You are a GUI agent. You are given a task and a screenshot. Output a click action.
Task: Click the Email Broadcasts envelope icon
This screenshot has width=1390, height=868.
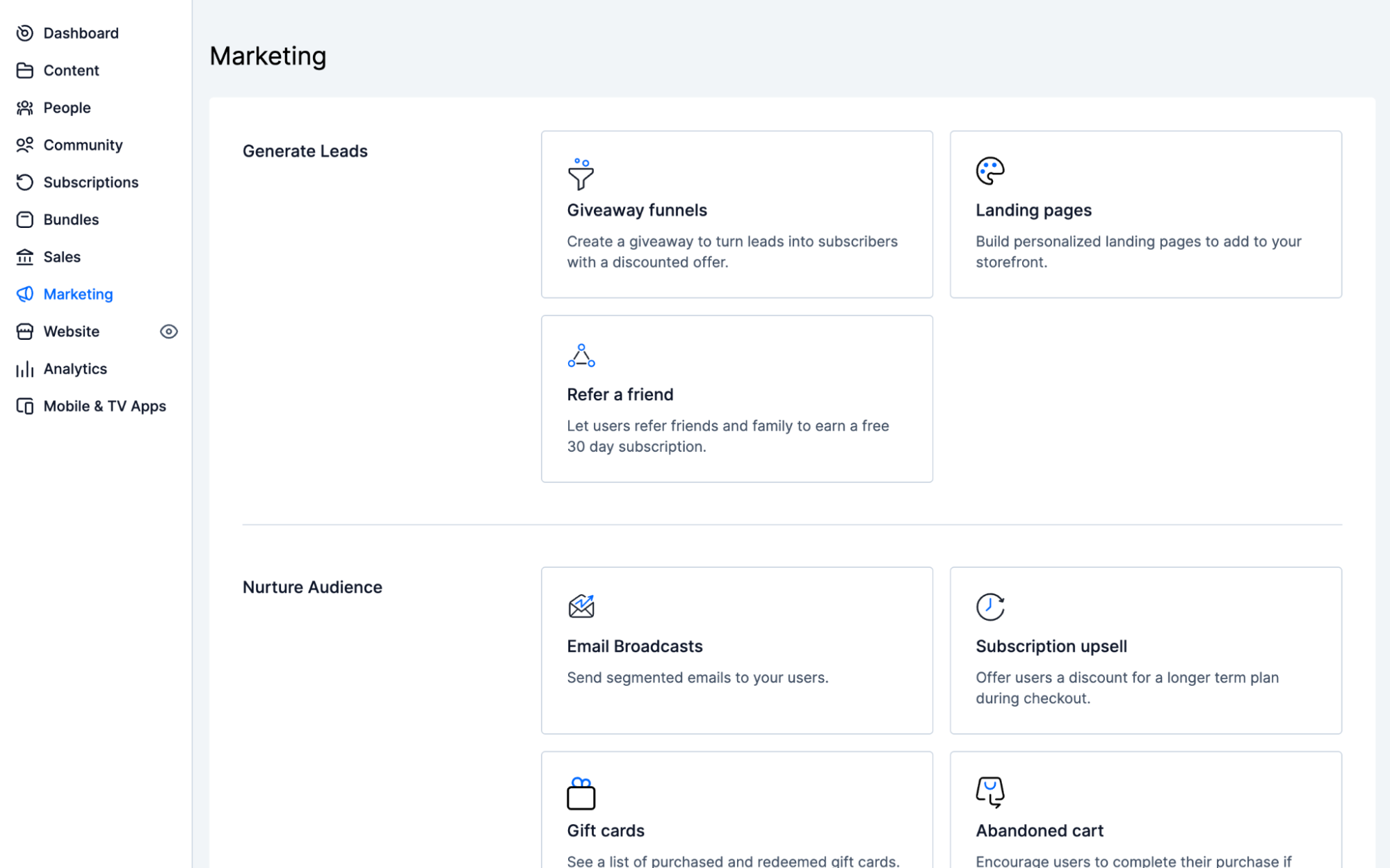click(x=581, y=607)
